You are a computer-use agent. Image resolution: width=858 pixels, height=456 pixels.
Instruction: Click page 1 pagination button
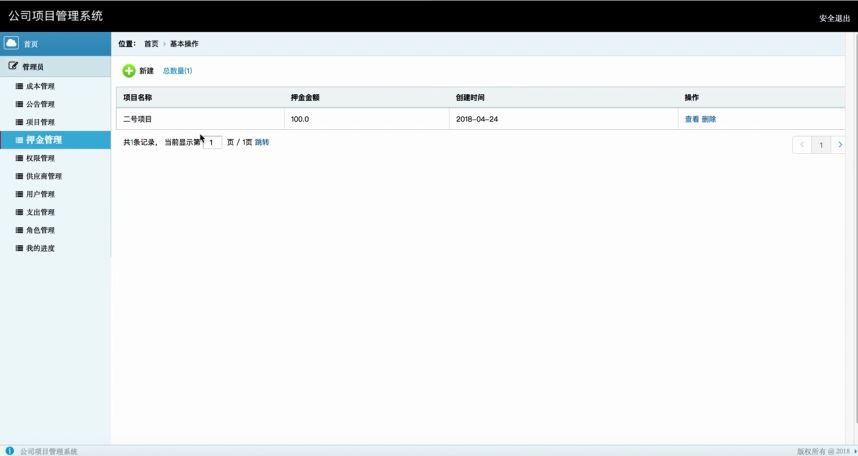point(821,145)
